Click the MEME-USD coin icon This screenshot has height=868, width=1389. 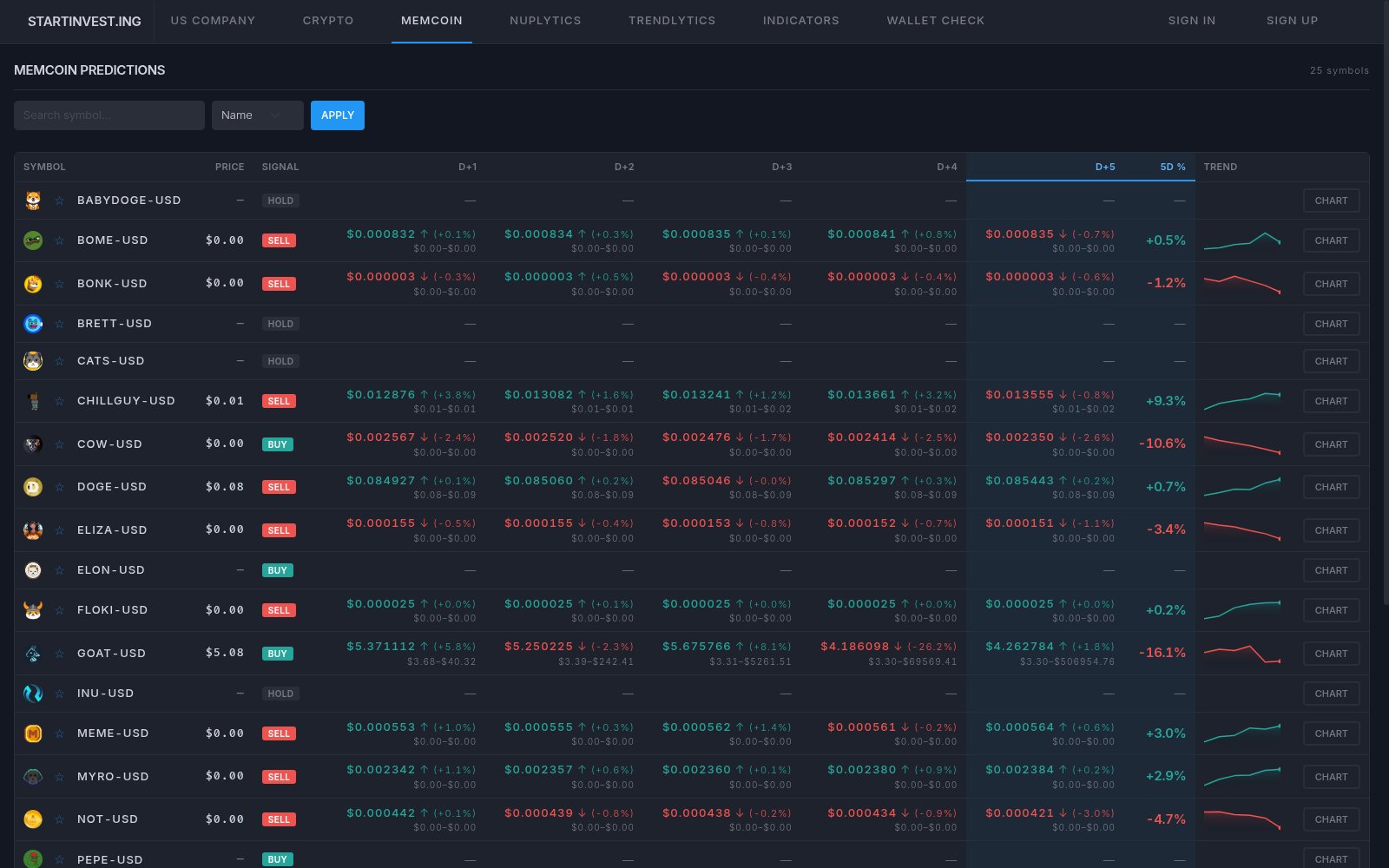pyautogui.click(x=33, y=733)
